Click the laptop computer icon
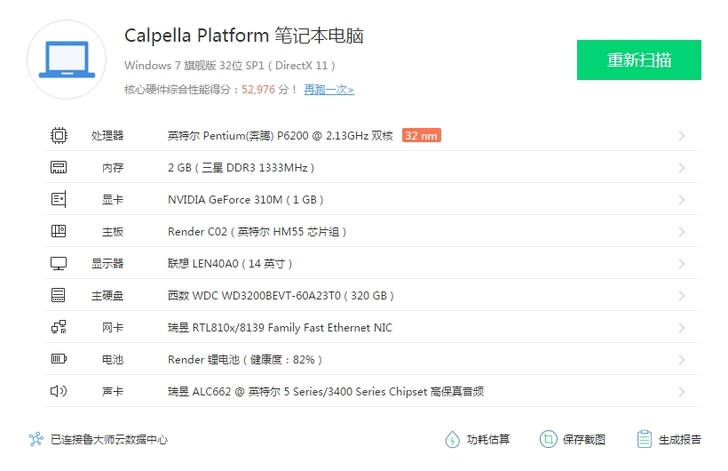This screenshot has width=728, height=471. coord(67,59)
